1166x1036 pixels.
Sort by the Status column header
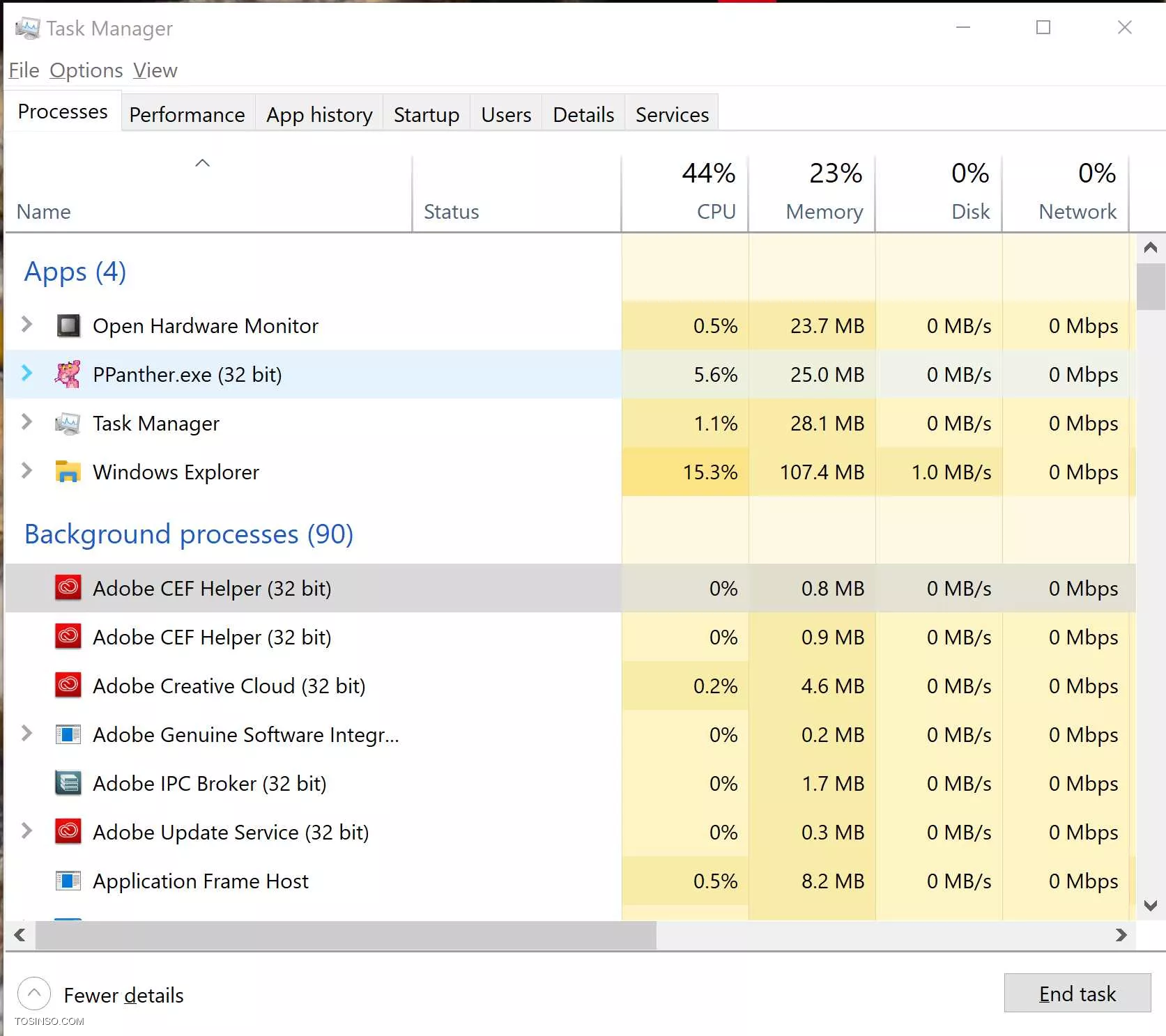(516, 194)
